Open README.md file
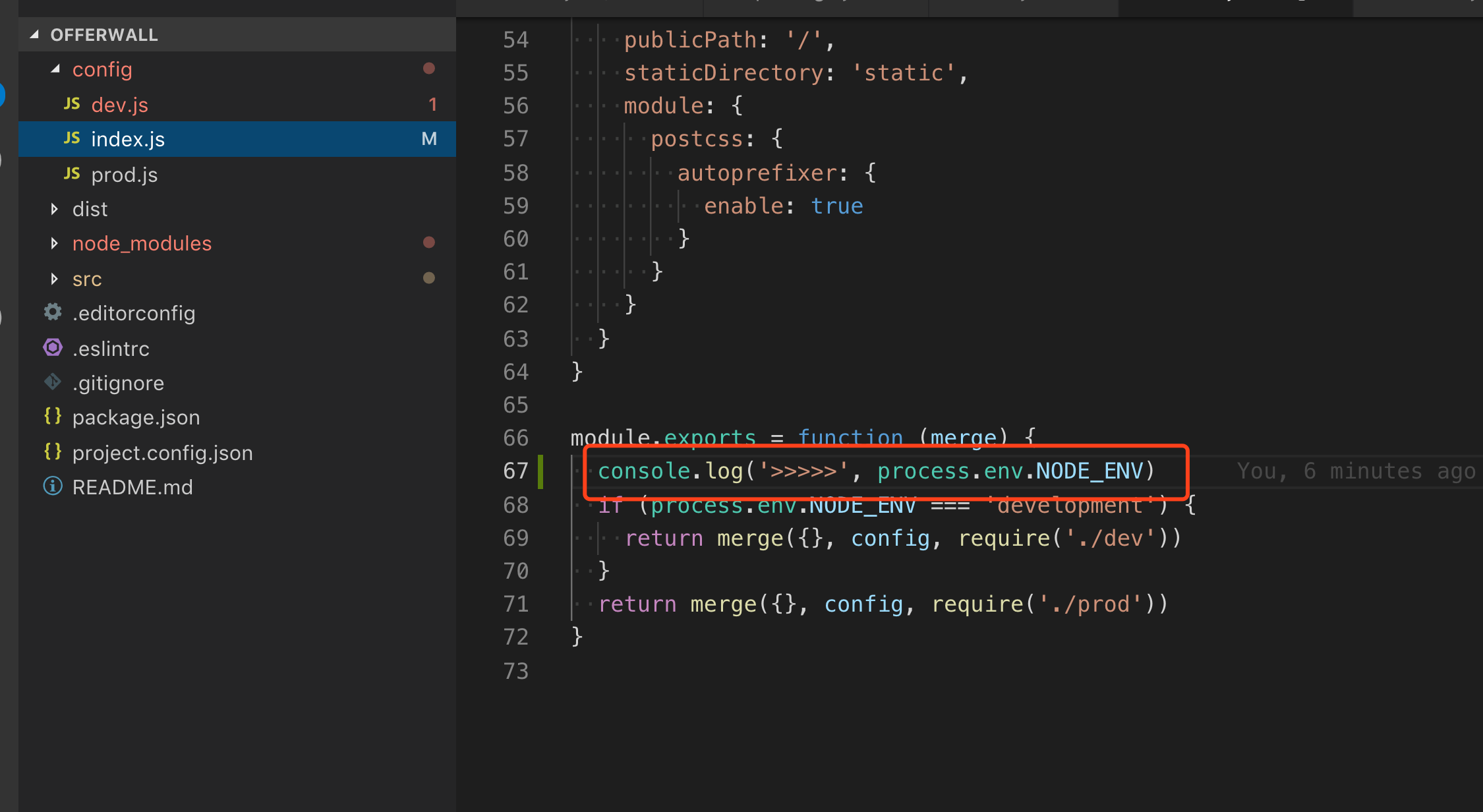Viewport: 1483px width, 812px height. pyautogui.click(x=132, y=487)
